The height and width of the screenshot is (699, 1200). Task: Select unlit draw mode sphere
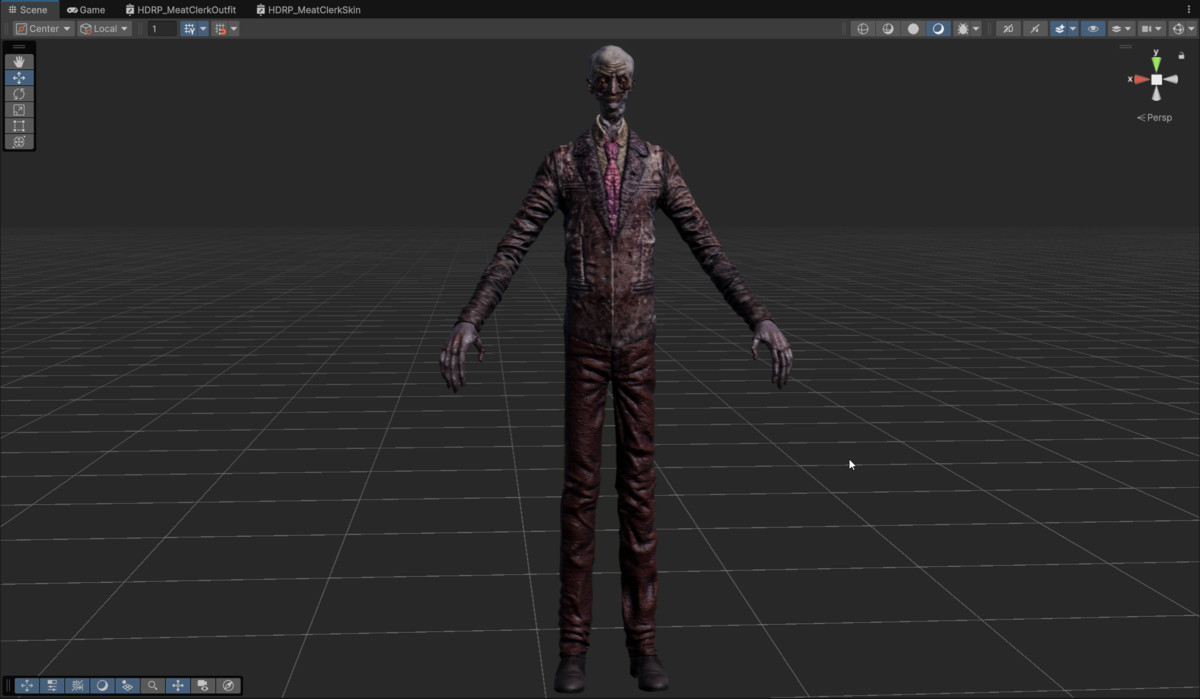pos(913,29)
